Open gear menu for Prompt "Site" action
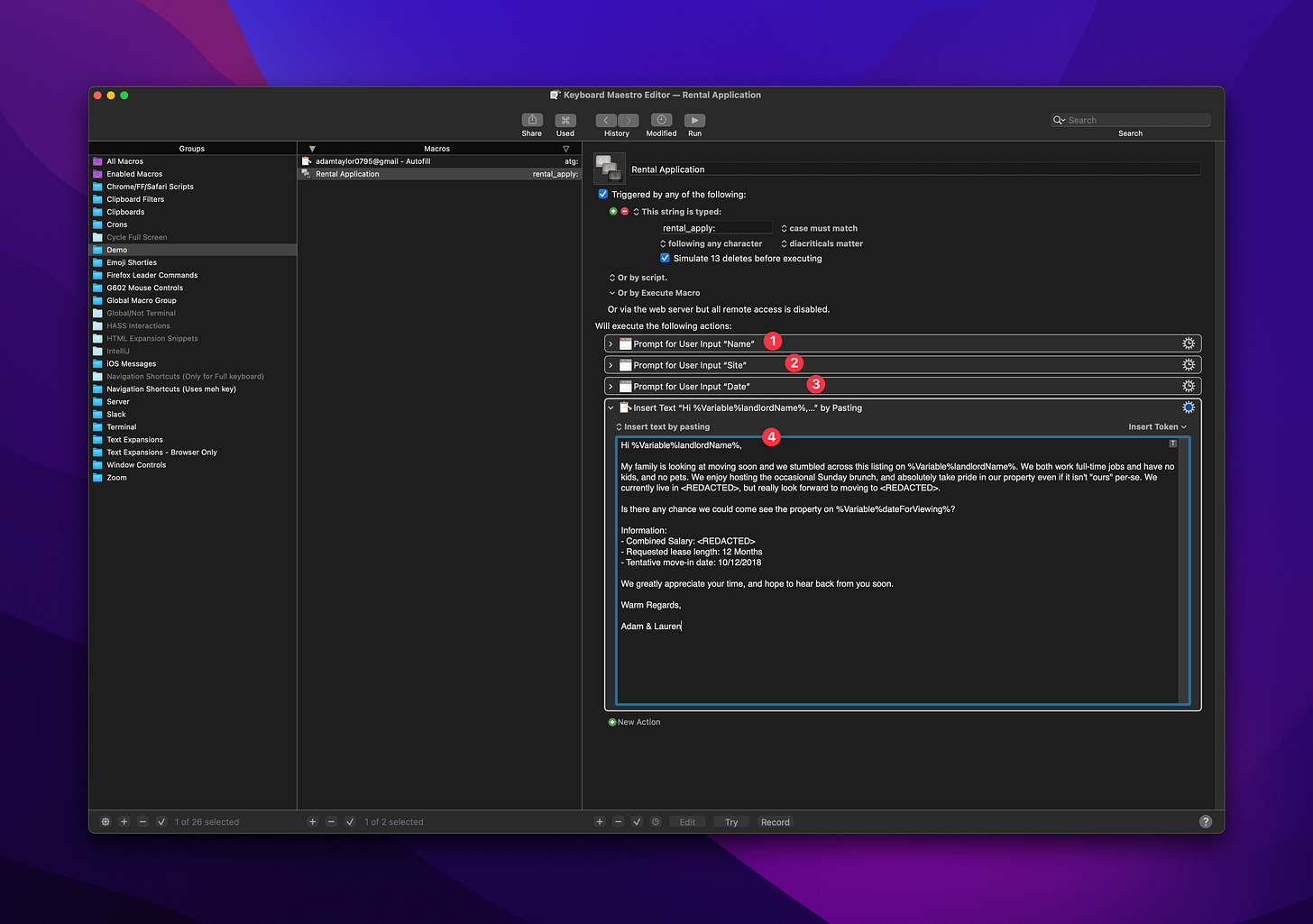Screen dimensions: 1313x924 [1189, 365]
